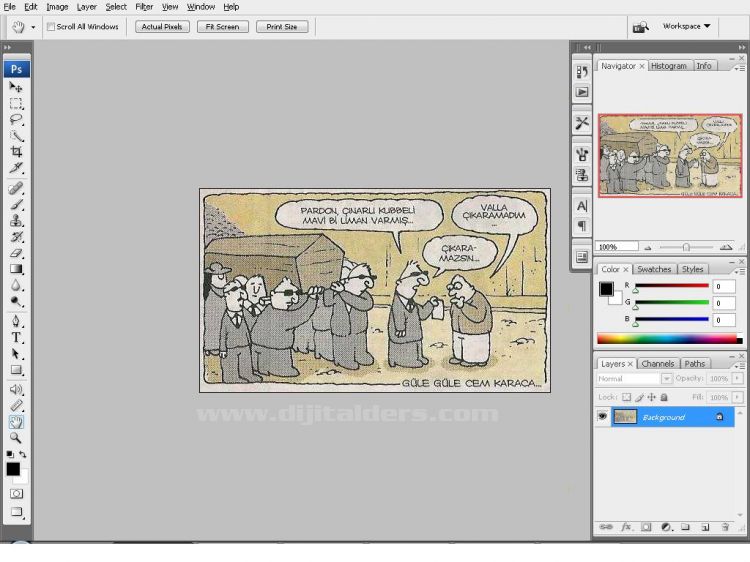The image size is (750, 562).
Task: Select the Brush tool
Action: click(16, 205)
